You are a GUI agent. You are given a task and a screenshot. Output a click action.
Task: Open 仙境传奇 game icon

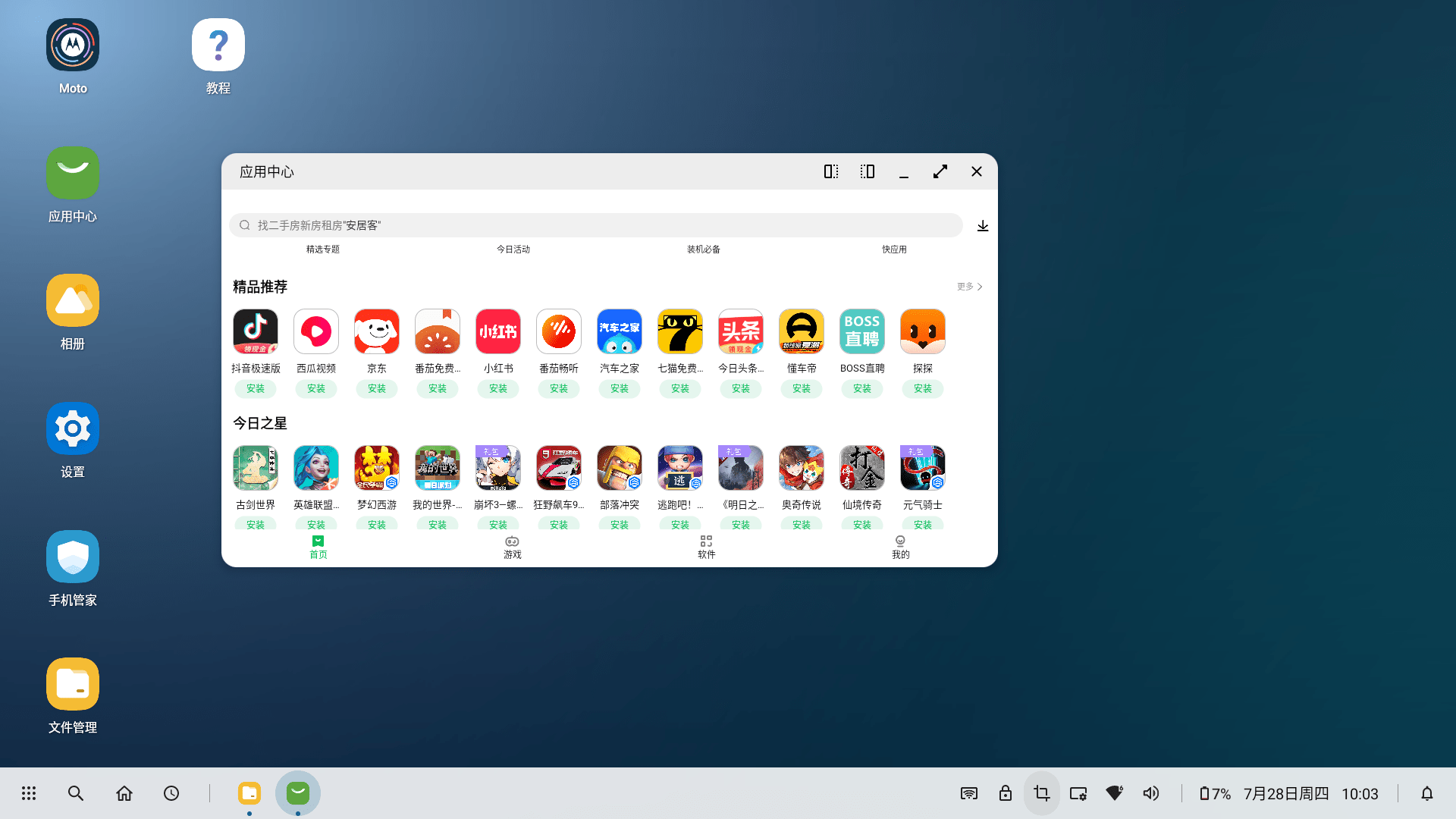(x=862, y=468)
